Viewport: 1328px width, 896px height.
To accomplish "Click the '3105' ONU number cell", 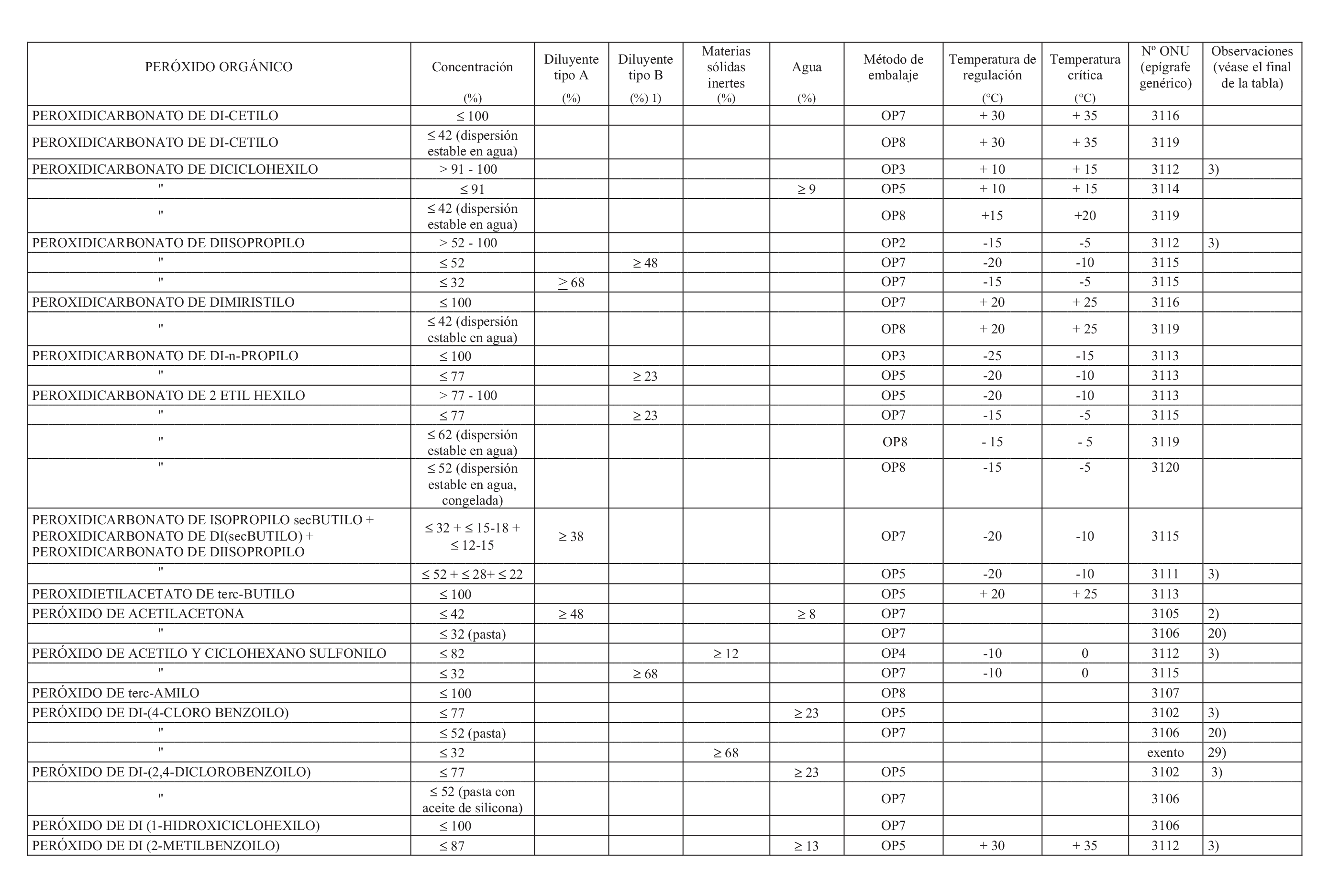I will tap(1165, 614).
